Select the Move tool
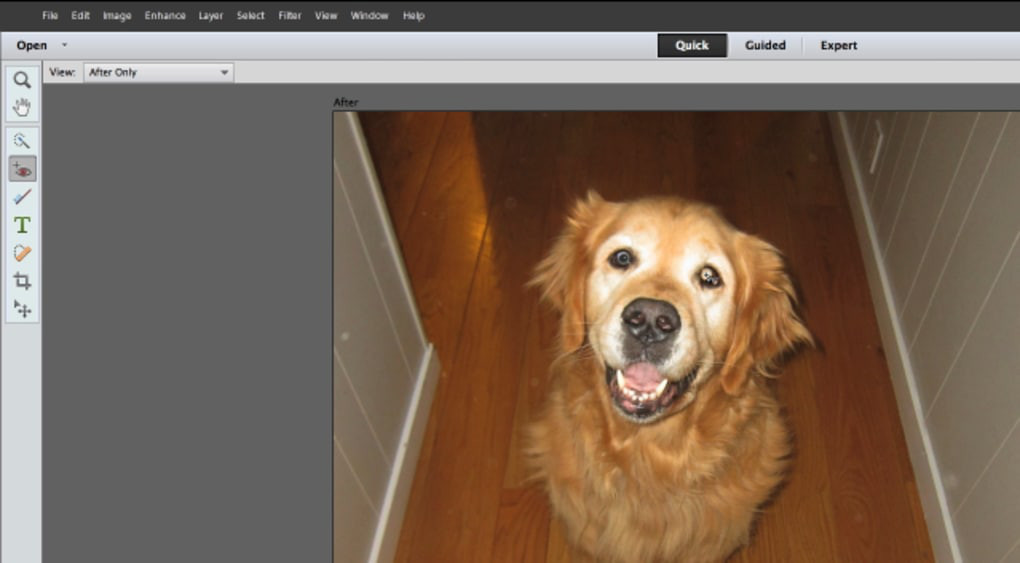The image size is (1020, 563). pyautogui.click(x=22, y=309)
